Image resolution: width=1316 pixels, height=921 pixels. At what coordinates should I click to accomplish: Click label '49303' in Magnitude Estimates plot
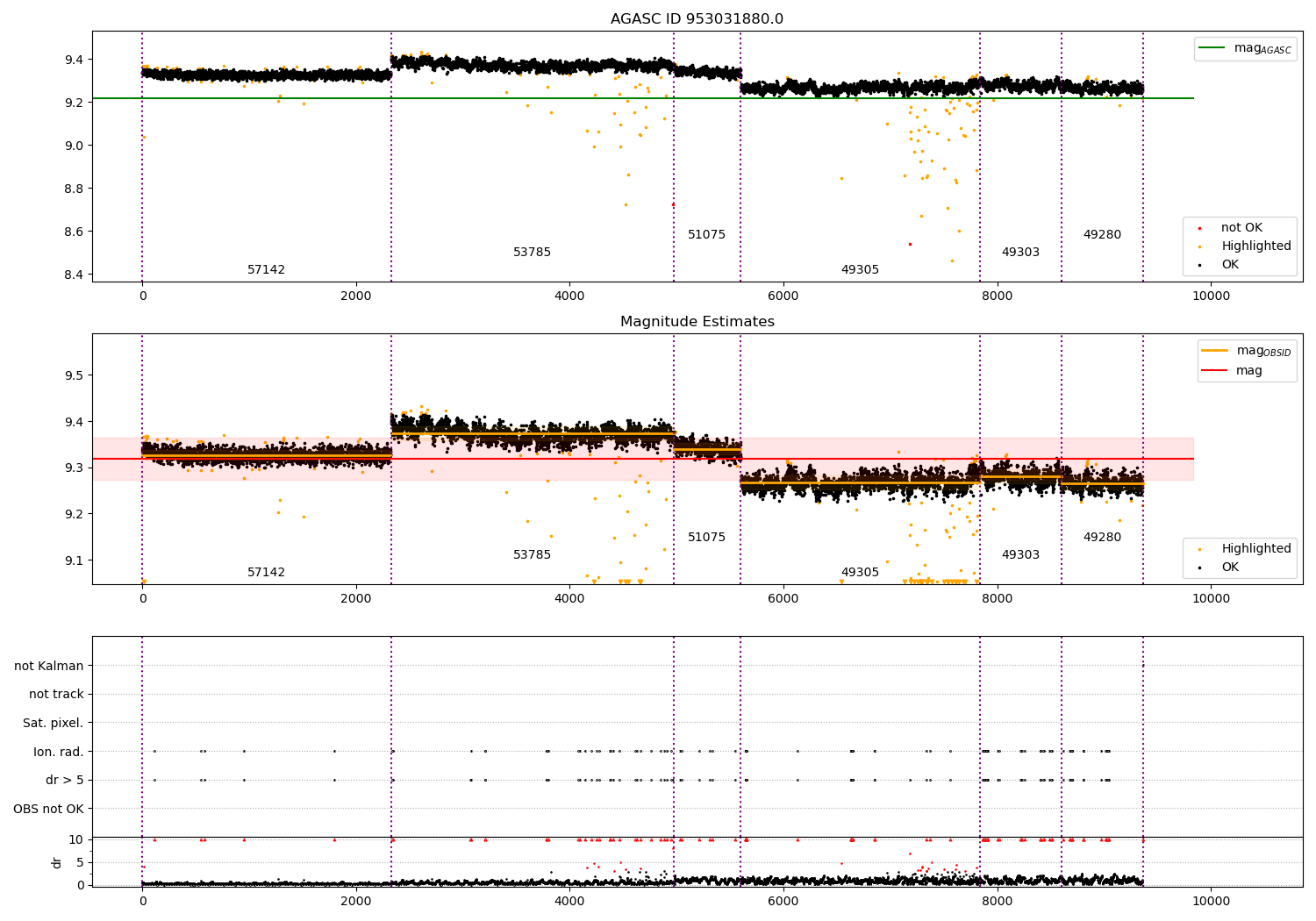tap(1020, 555)
